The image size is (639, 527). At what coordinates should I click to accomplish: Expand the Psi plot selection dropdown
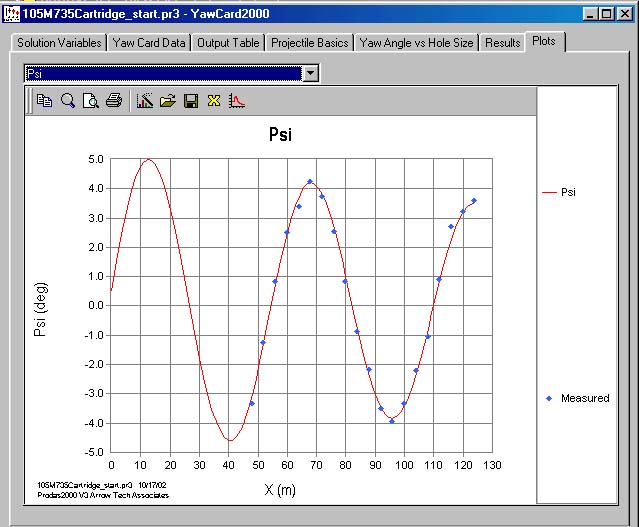pyautogui.click(x=310, y=74)
